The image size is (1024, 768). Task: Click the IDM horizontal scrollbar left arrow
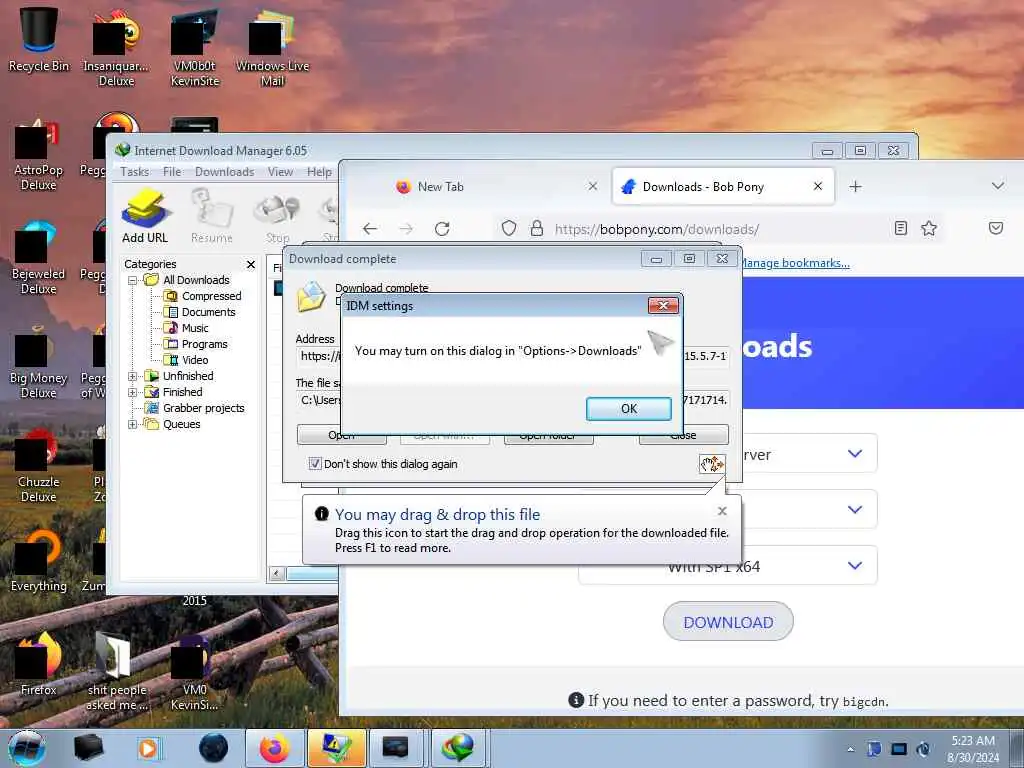coord(277,573)
